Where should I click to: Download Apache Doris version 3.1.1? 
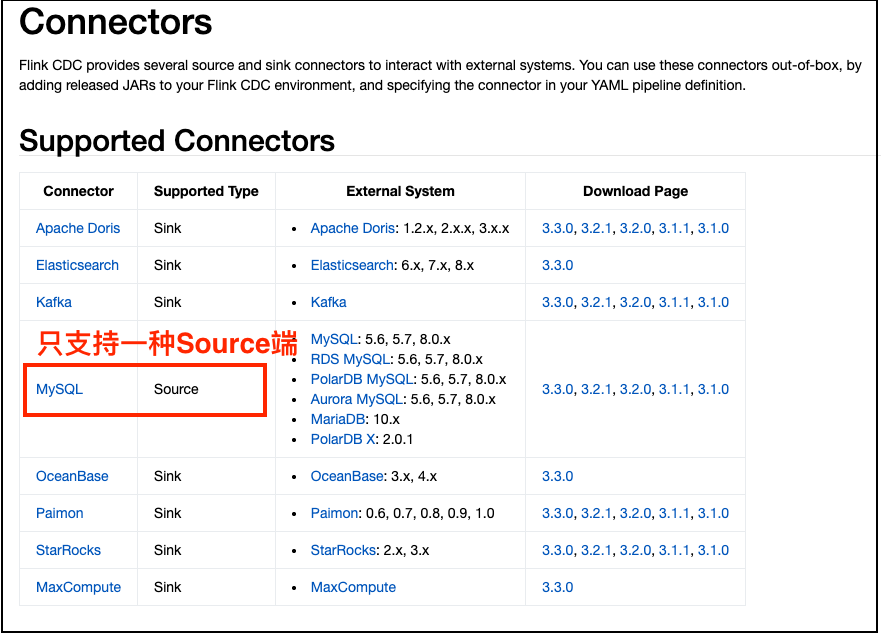(674, 228)
